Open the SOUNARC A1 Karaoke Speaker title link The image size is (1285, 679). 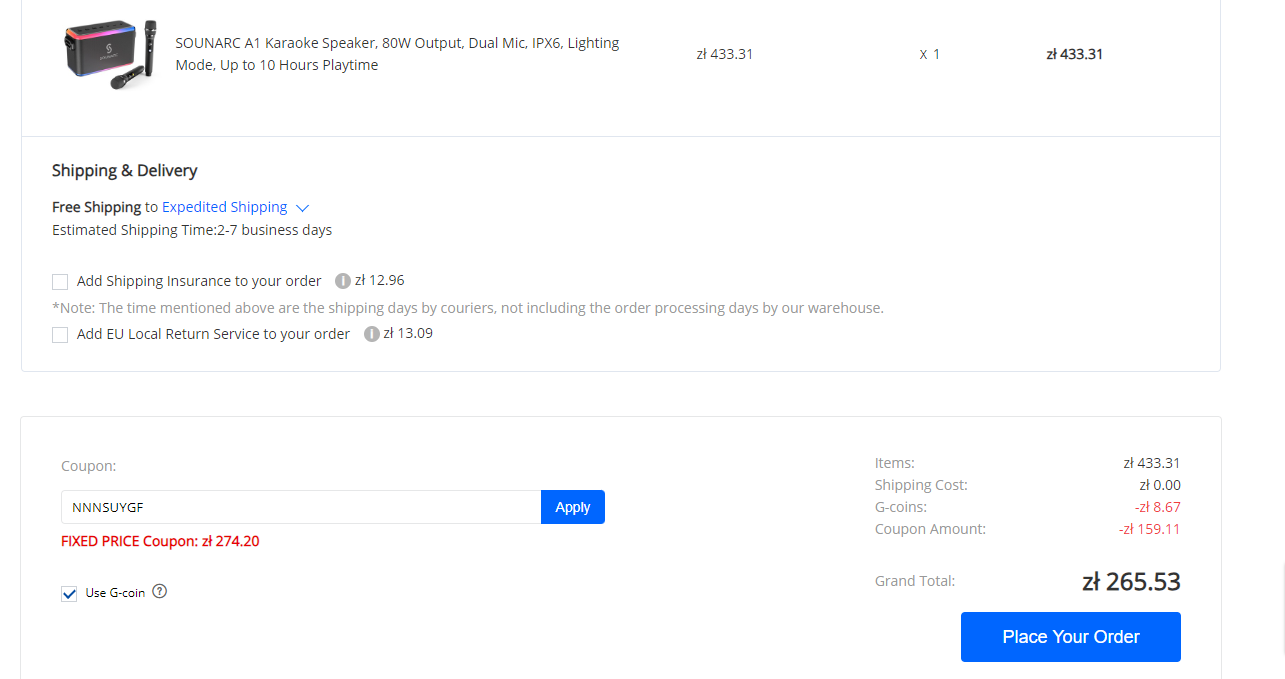click(397, 54)
